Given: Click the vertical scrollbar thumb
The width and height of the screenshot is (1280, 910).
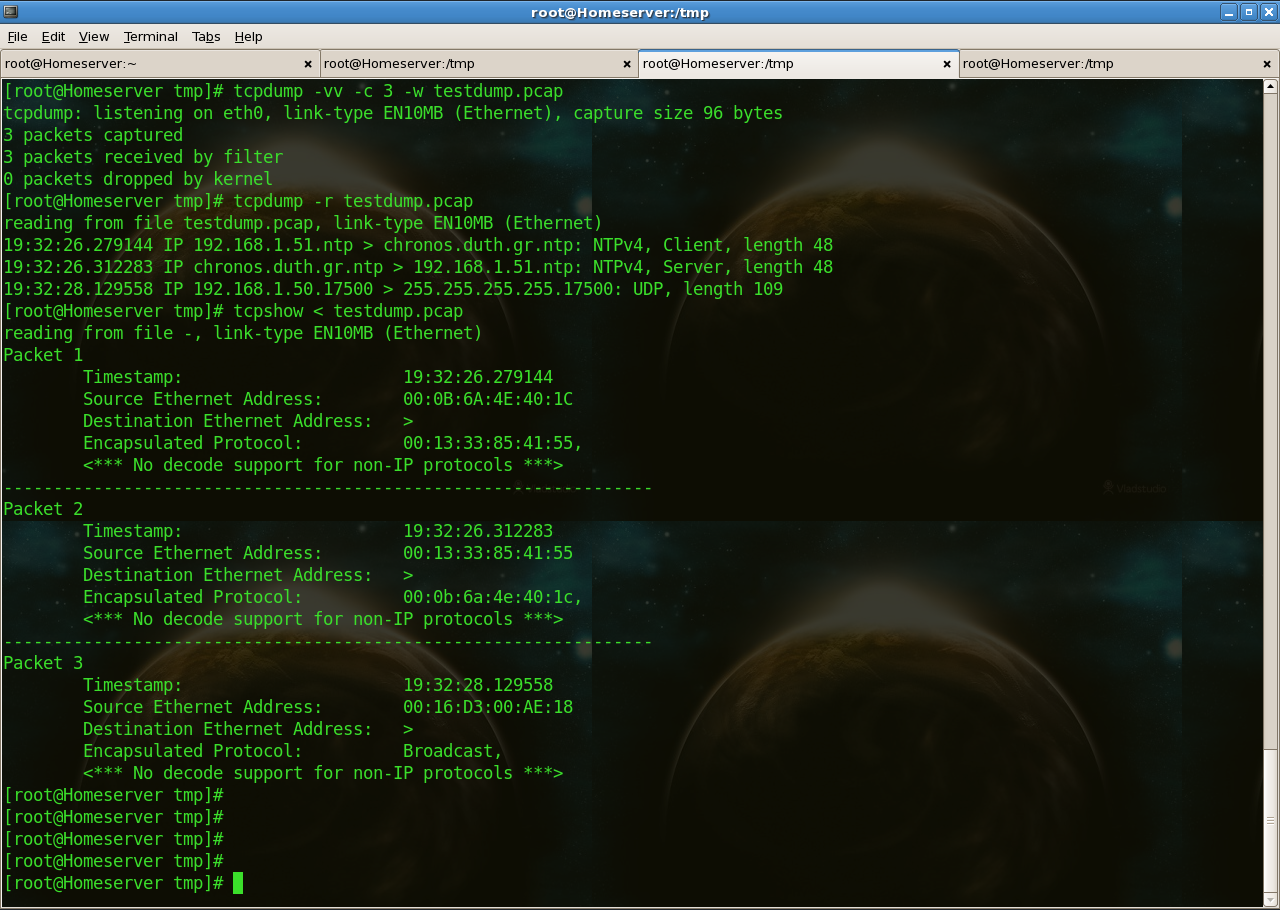Looking at the screenshot, I should tap(1270, 819).
